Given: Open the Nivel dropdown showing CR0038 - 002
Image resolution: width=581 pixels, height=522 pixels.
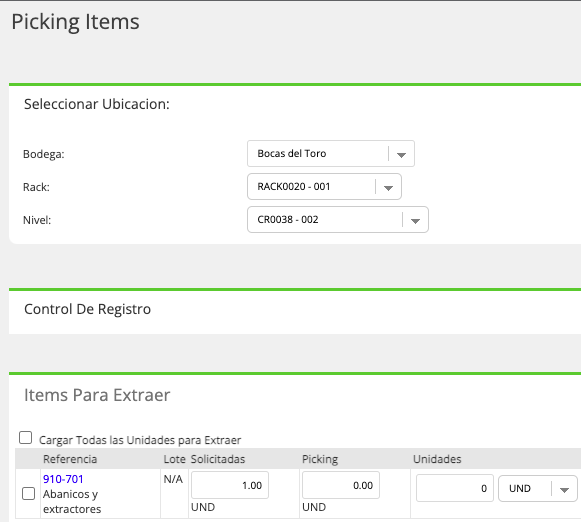Looking at the screenshot, I should 338,219.
